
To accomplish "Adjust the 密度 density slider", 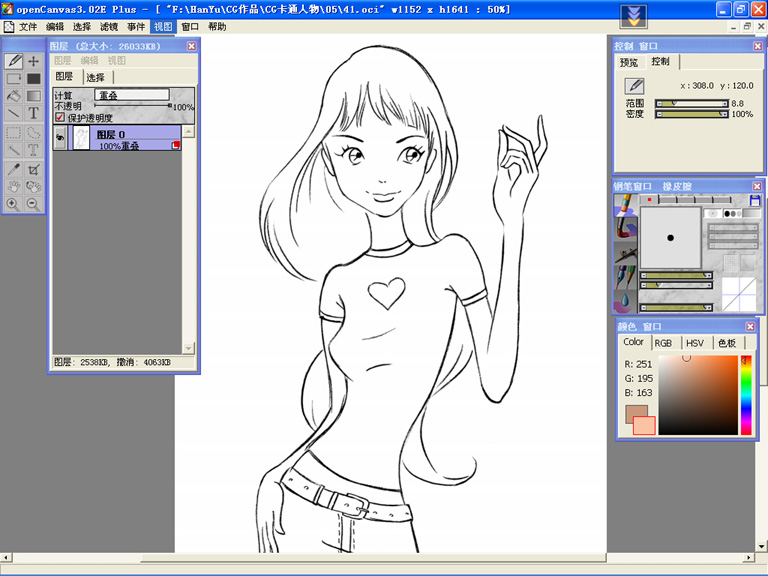I will pyautogui.click(x=692, y=114).
